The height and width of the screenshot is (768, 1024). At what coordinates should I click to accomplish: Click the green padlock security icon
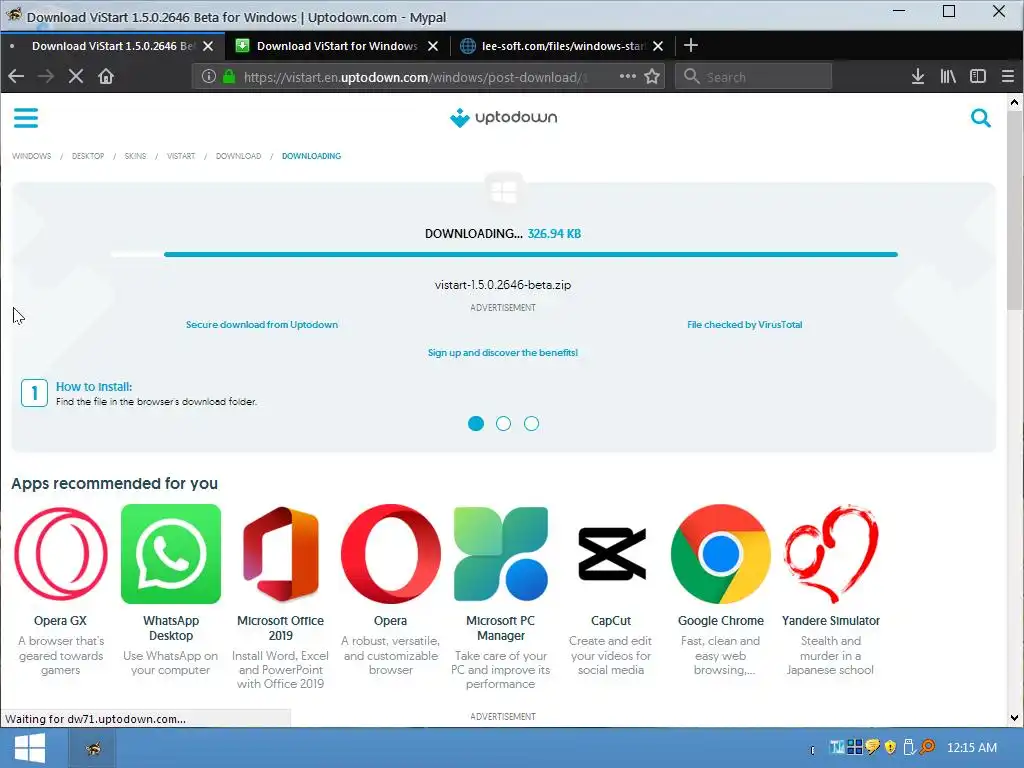(x=229, y=76)
